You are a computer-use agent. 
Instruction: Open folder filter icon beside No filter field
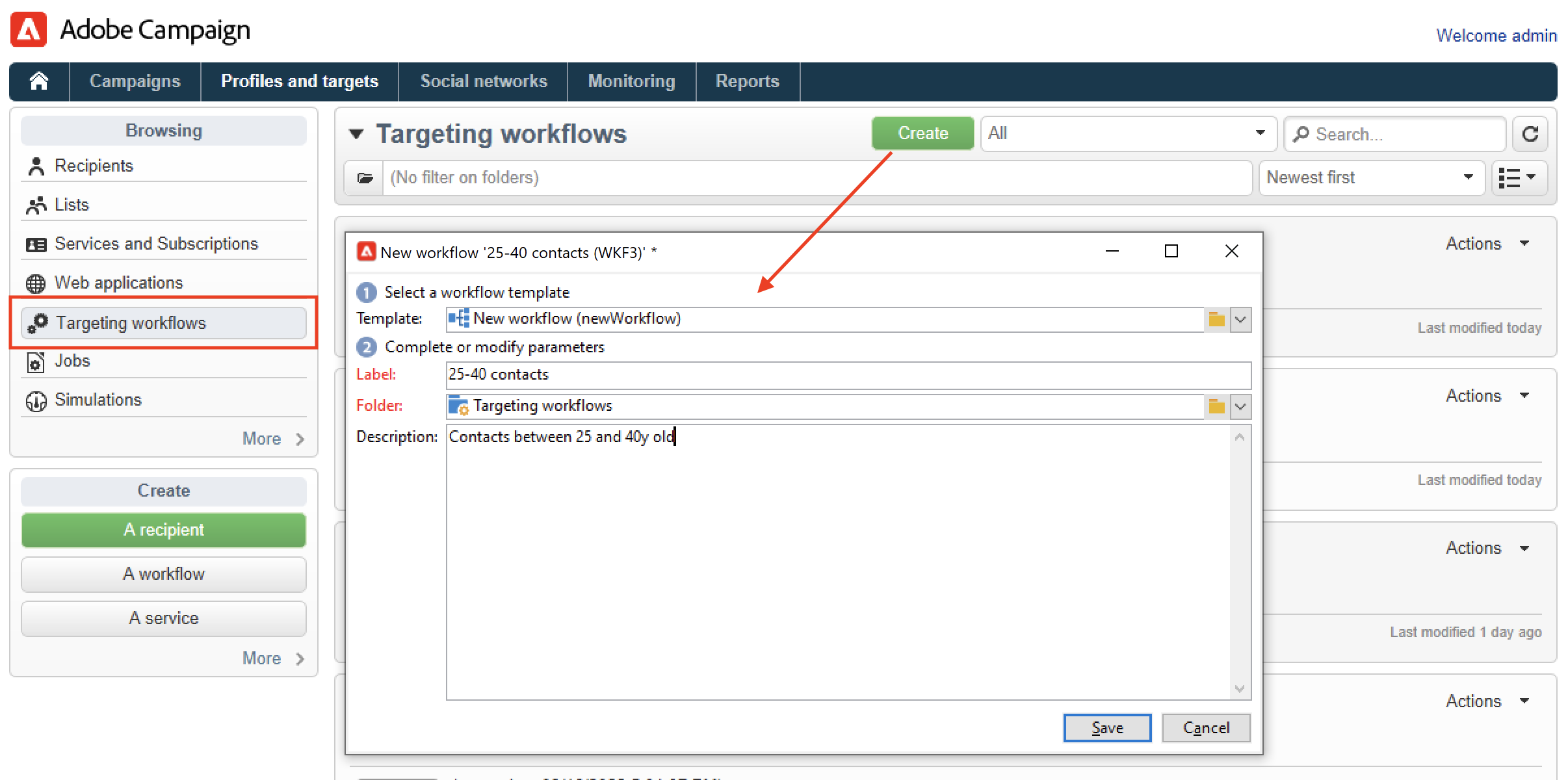point(365,178)
